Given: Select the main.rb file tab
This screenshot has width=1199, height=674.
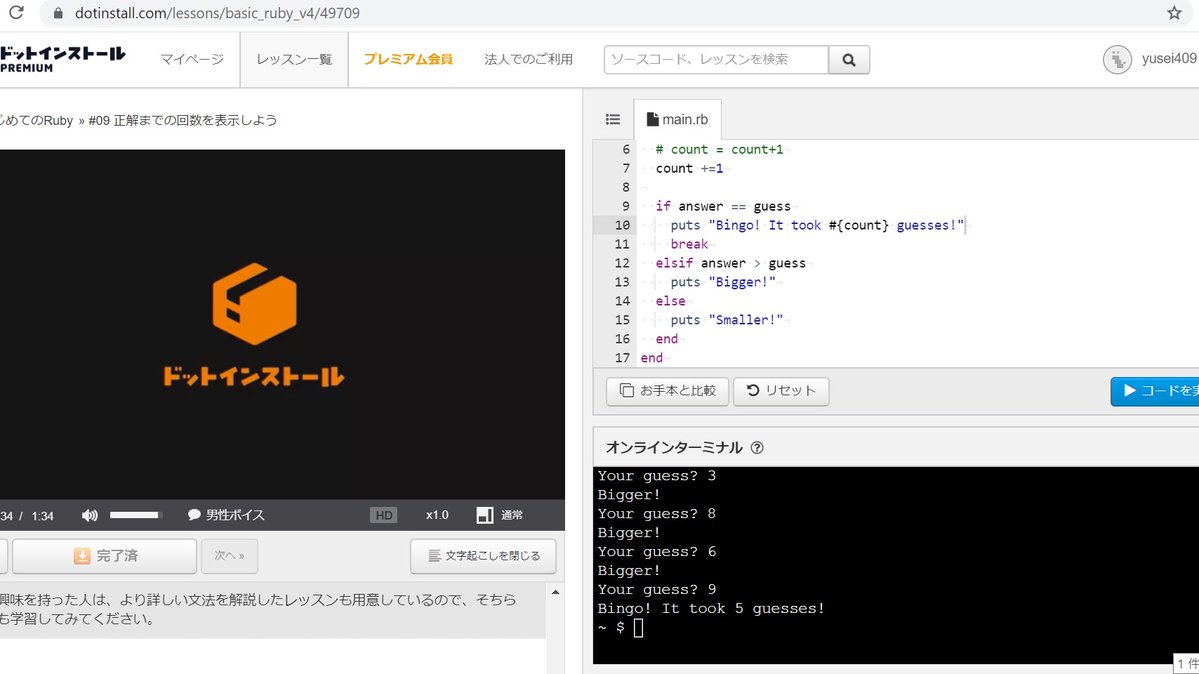Looking at the screenshot, I should tap(677, 119).
